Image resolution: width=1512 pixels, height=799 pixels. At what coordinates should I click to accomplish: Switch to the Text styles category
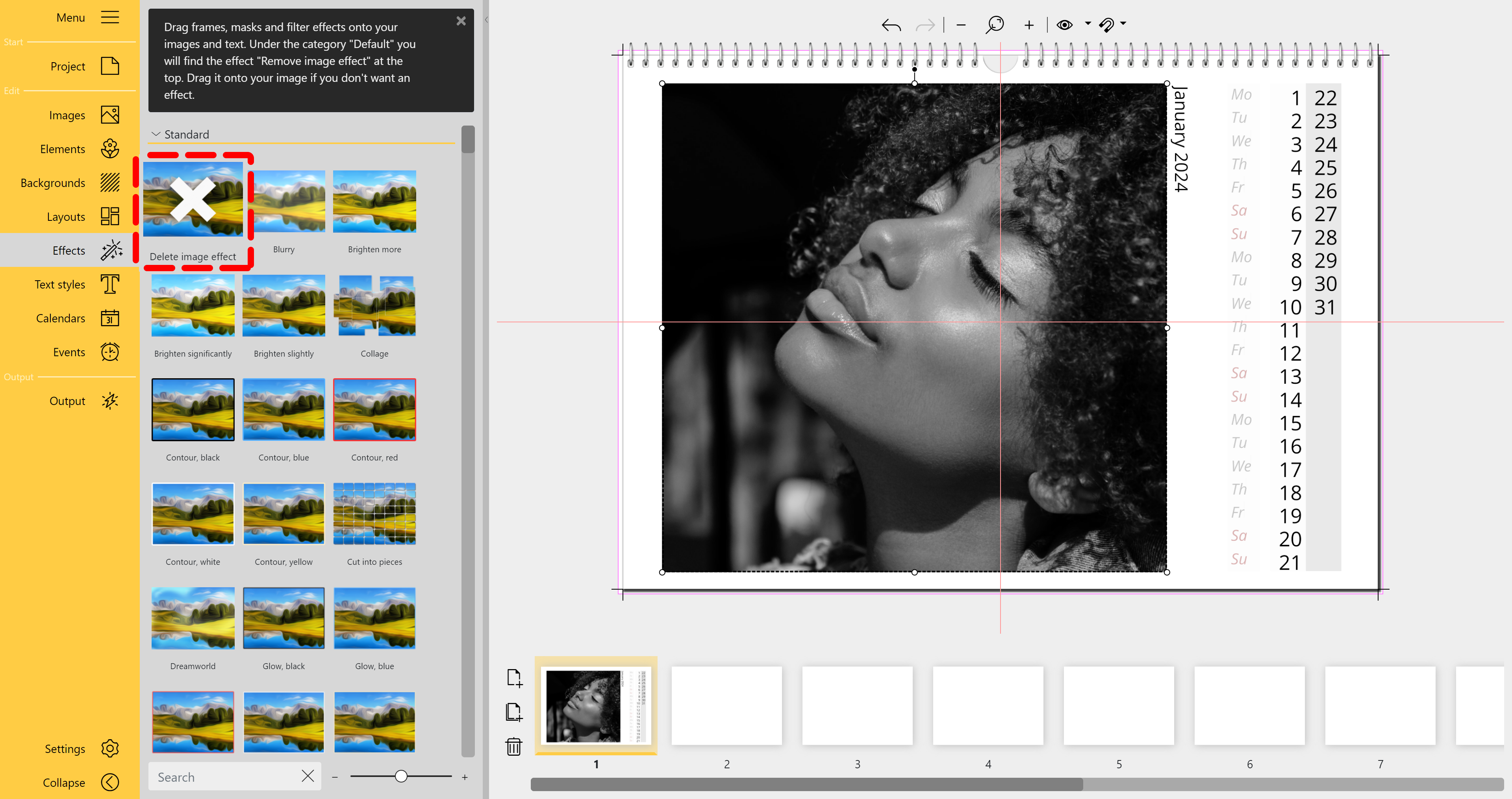tap(60, 284)
